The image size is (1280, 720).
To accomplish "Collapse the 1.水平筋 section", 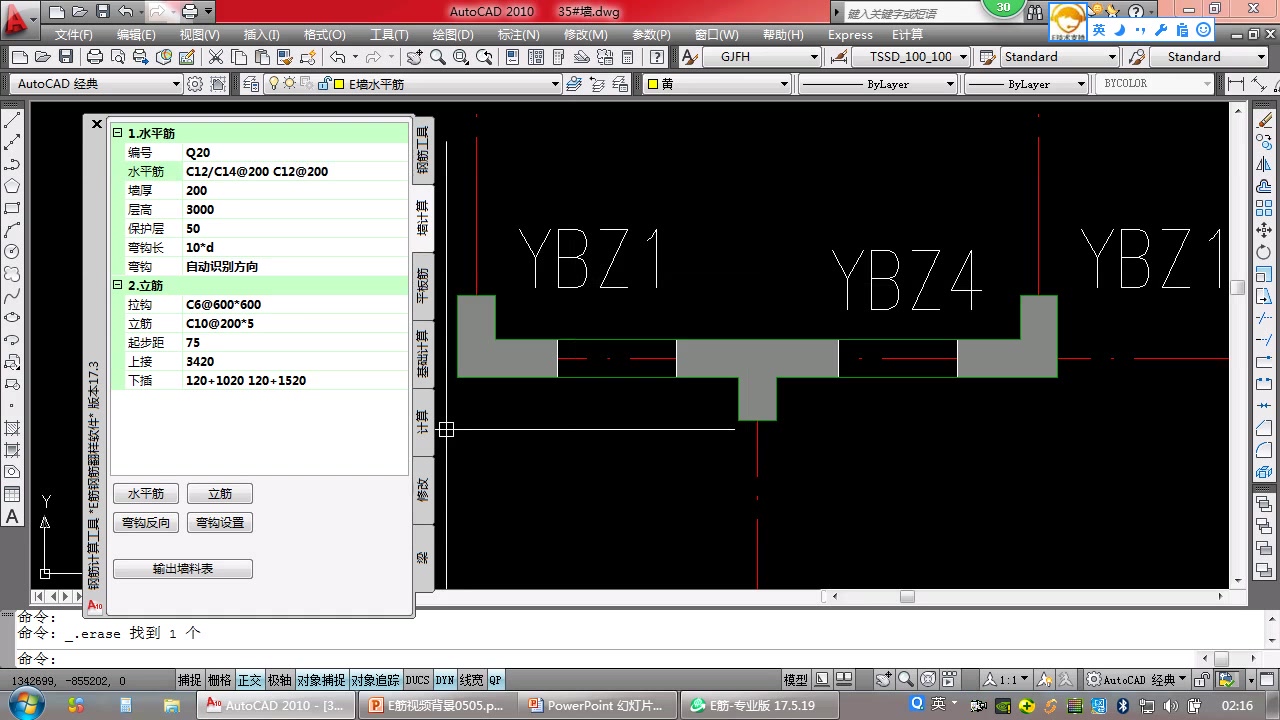I will 117,133.
